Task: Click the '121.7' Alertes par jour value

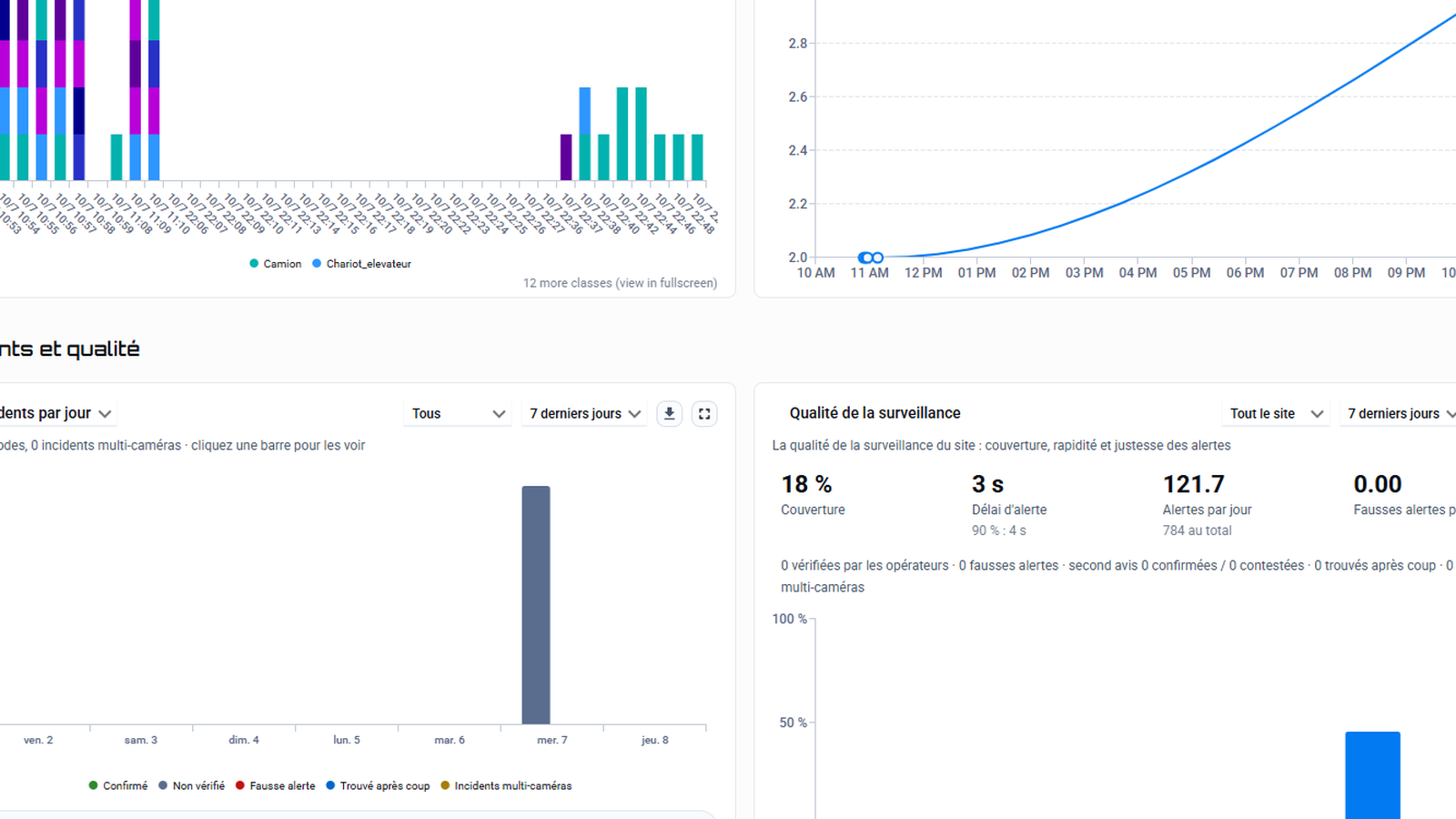Action: 1194,484
